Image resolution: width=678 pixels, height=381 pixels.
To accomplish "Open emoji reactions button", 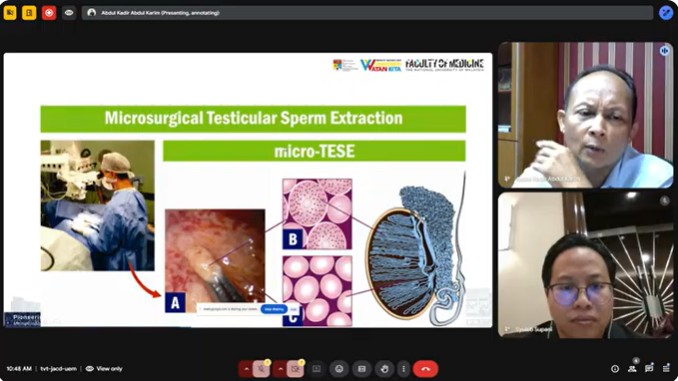I will point(339,369).
